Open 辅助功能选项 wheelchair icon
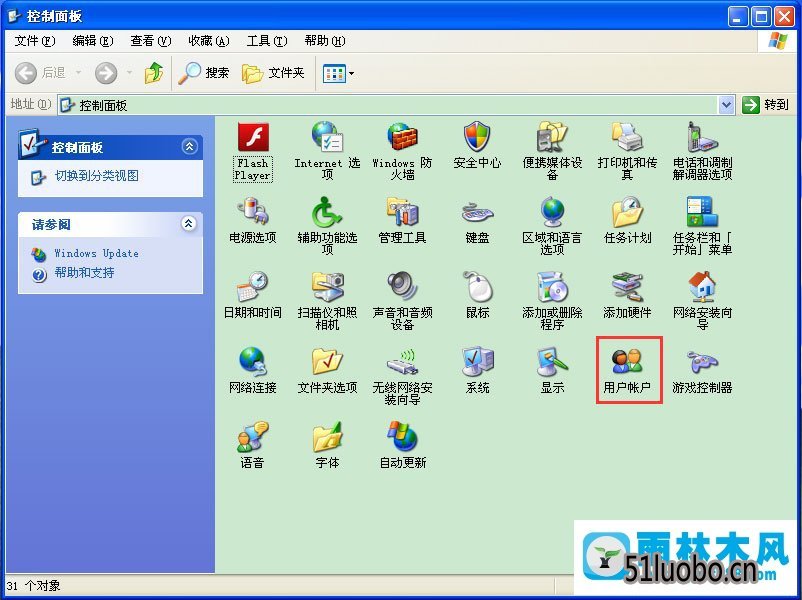The height and width of the screenshot is (600, 802). (x=327, y=226)
